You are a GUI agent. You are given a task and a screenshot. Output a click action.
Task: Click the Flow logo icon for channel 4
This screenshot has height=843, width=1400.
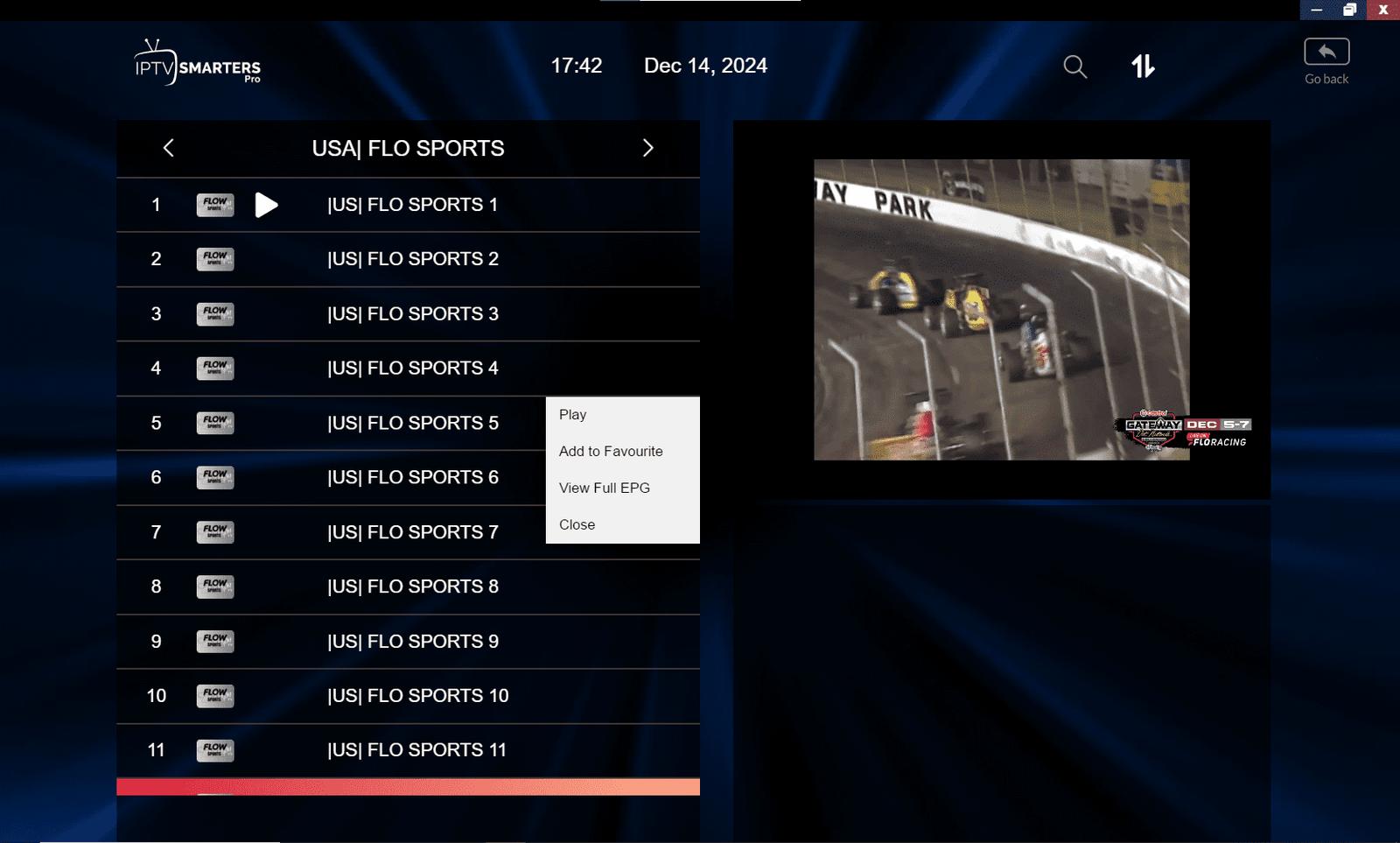[215, 368]
